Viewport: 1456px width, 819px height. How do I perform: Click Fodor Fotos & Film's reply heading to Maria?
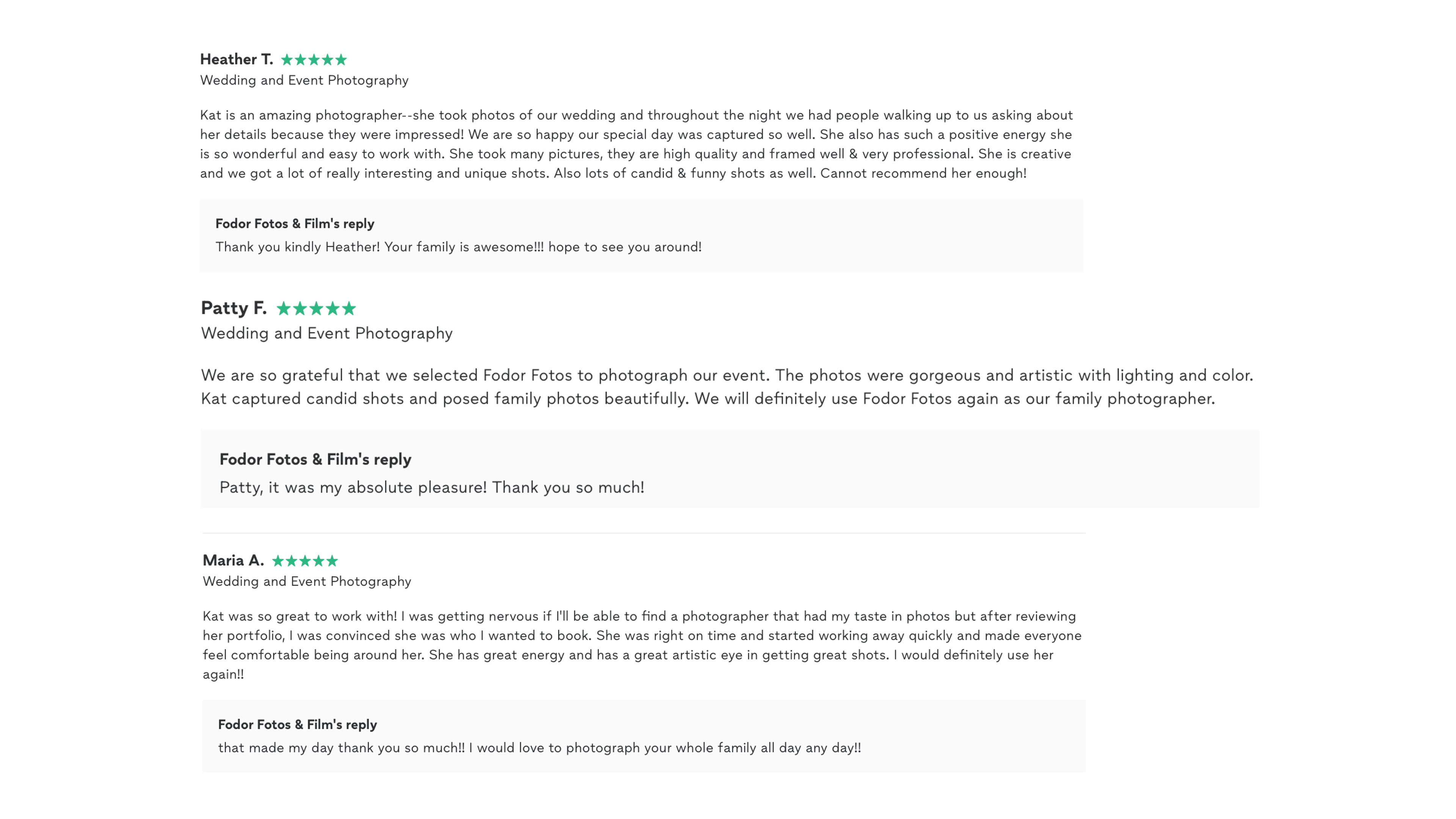pos(297,725)
